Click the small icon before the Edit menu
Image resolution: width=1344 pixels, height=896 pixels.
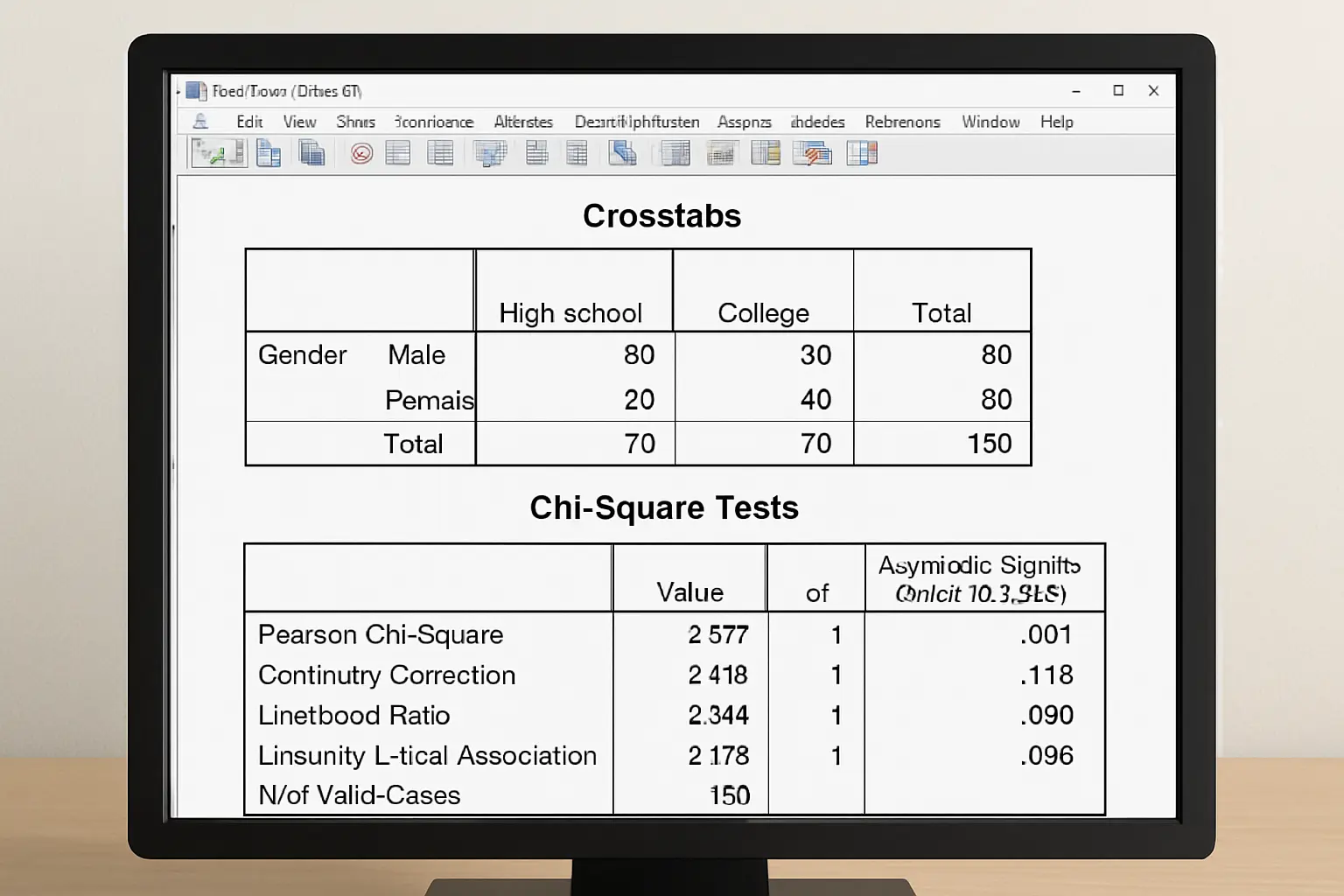[x=200, y=122]
